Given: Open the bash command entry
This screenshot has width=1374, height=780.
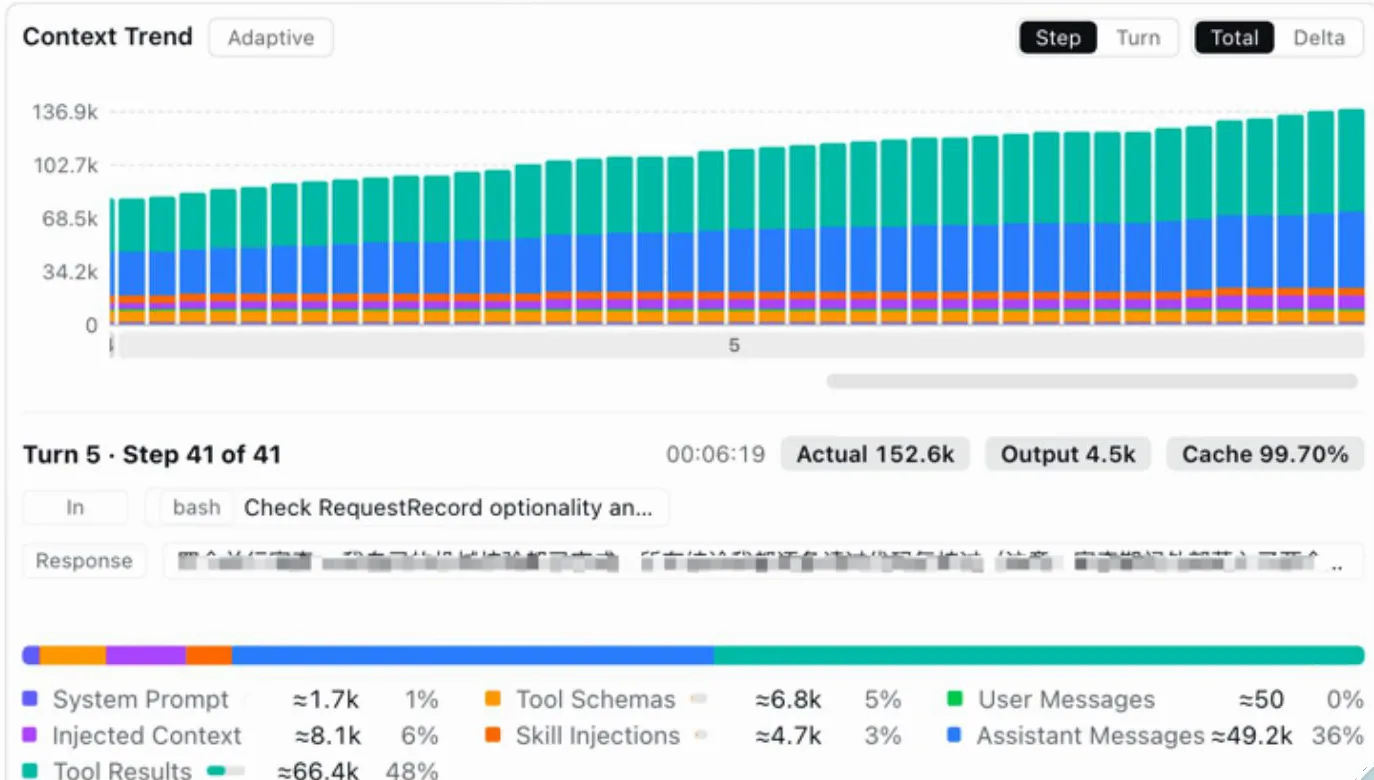Looking at the screenshot, I should (x=407, y=508).
